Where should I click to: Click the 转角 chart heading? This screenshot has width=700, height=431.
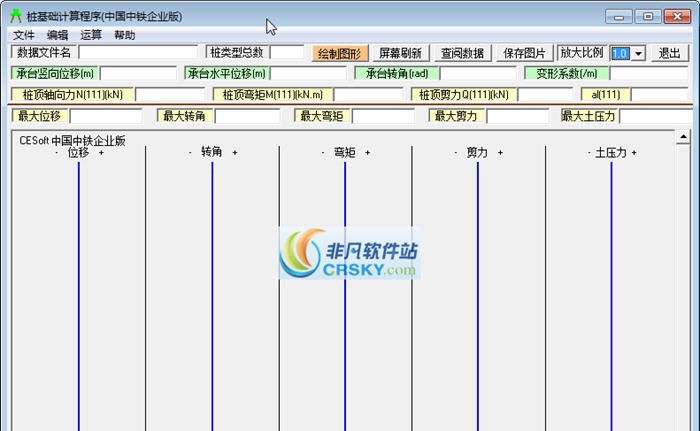click(x=212, y=152)
